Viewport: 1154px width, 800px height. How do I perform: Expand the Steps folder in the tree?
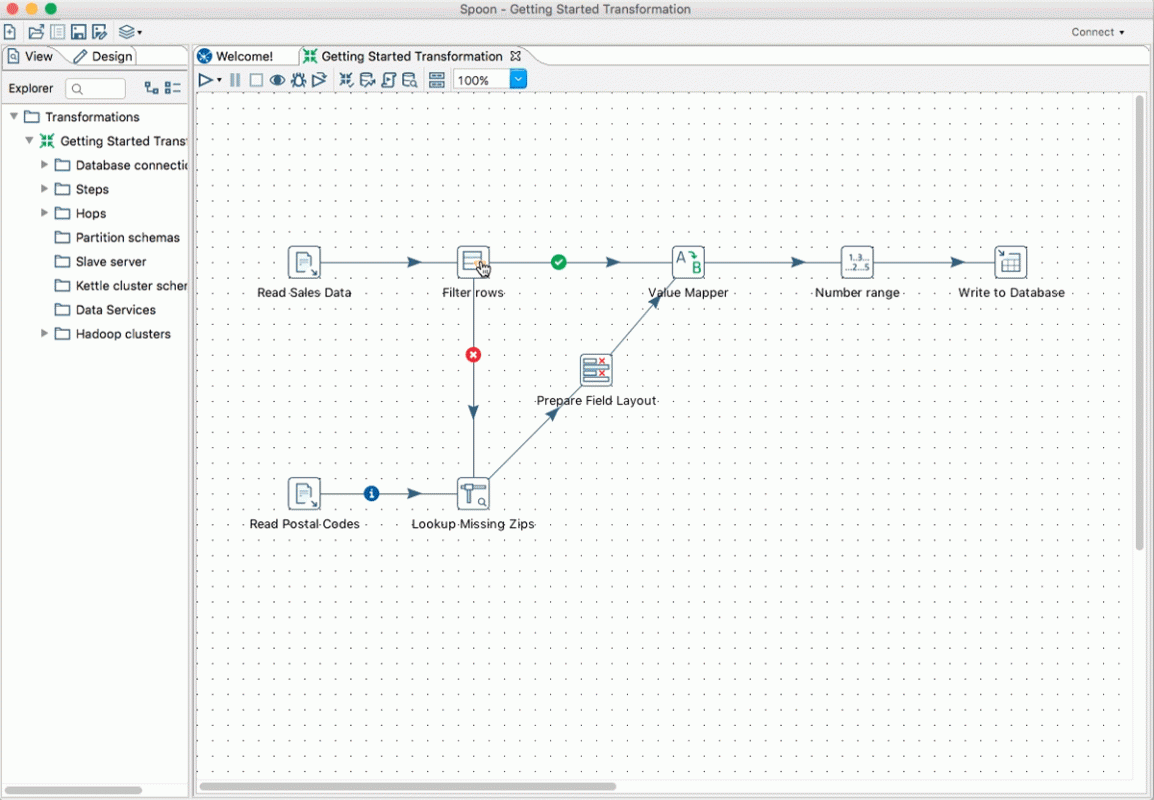44,189
